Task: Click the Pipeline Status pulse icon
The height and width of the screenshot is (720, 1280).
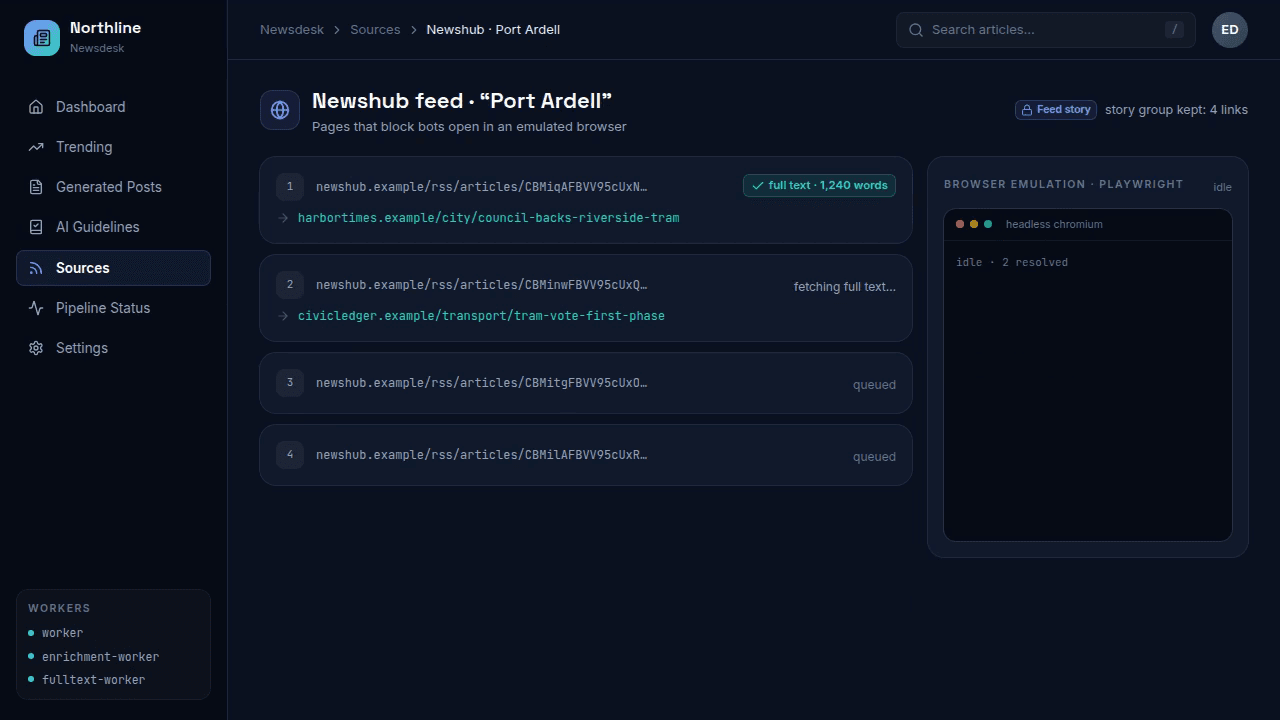Action: (x=36, y=308)
